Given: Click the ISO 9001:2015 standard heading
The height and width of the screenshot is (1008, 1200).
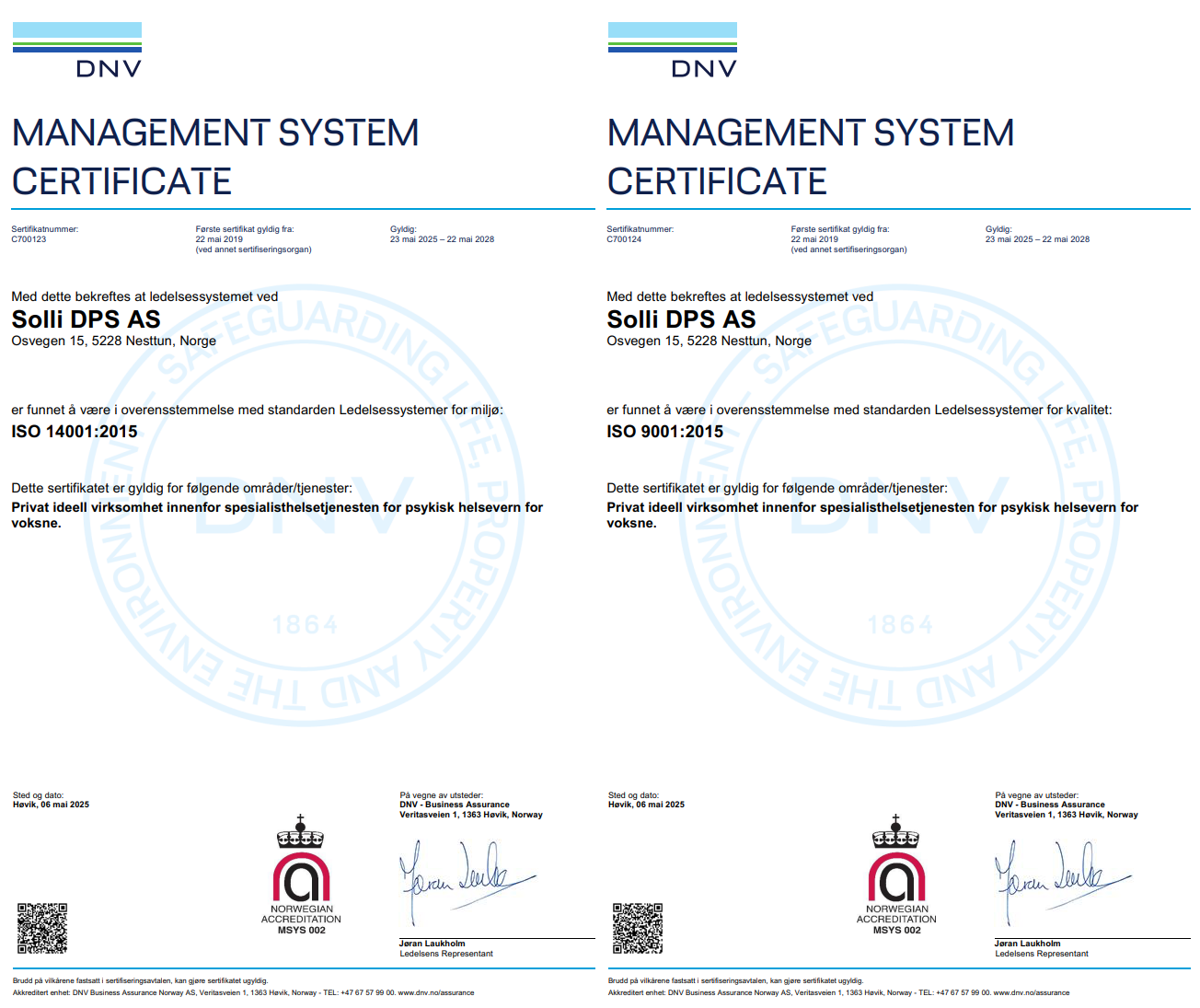Looking at the screenshot, I should point(665,432).
